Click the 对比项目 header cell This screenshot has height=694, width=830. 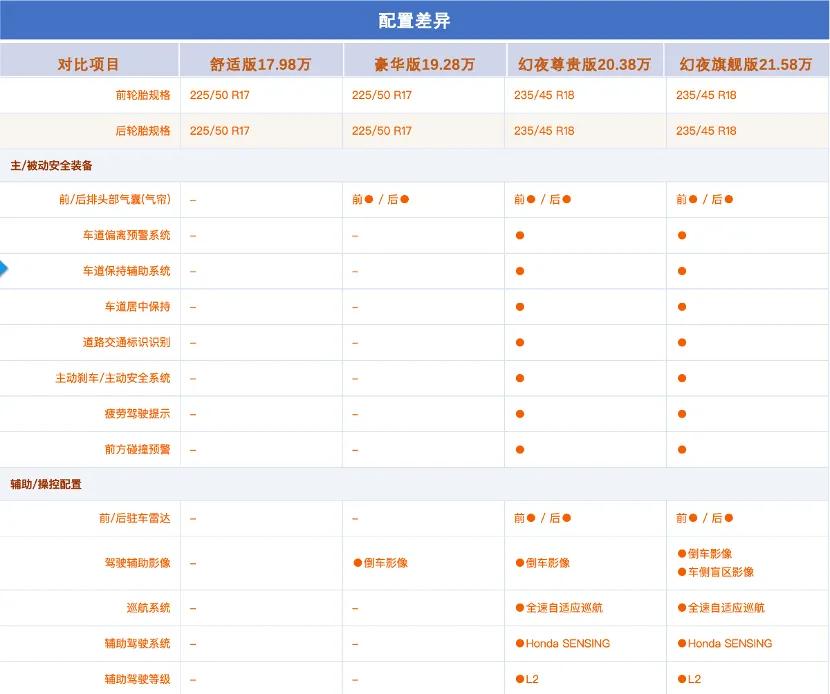click(89, 61)
